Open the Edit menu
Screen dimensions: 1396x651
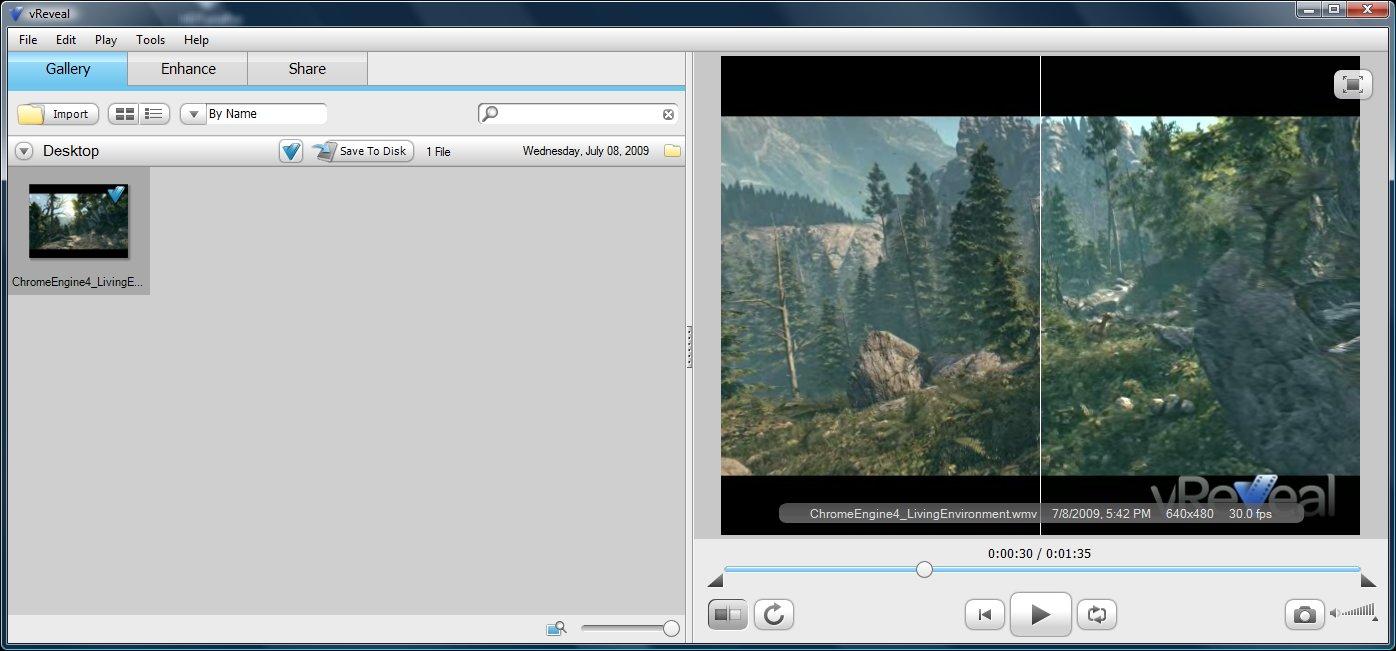point(66,40)
